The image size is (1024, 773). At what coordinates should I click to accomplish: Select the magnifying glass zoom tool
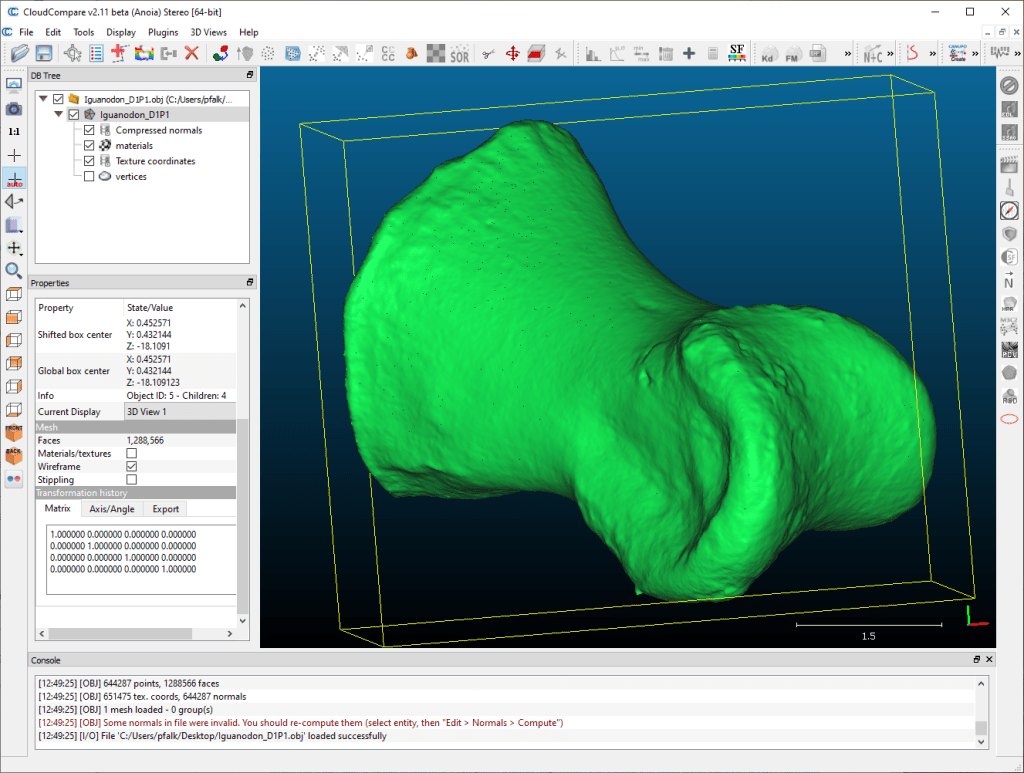click(x=14, y=271)
